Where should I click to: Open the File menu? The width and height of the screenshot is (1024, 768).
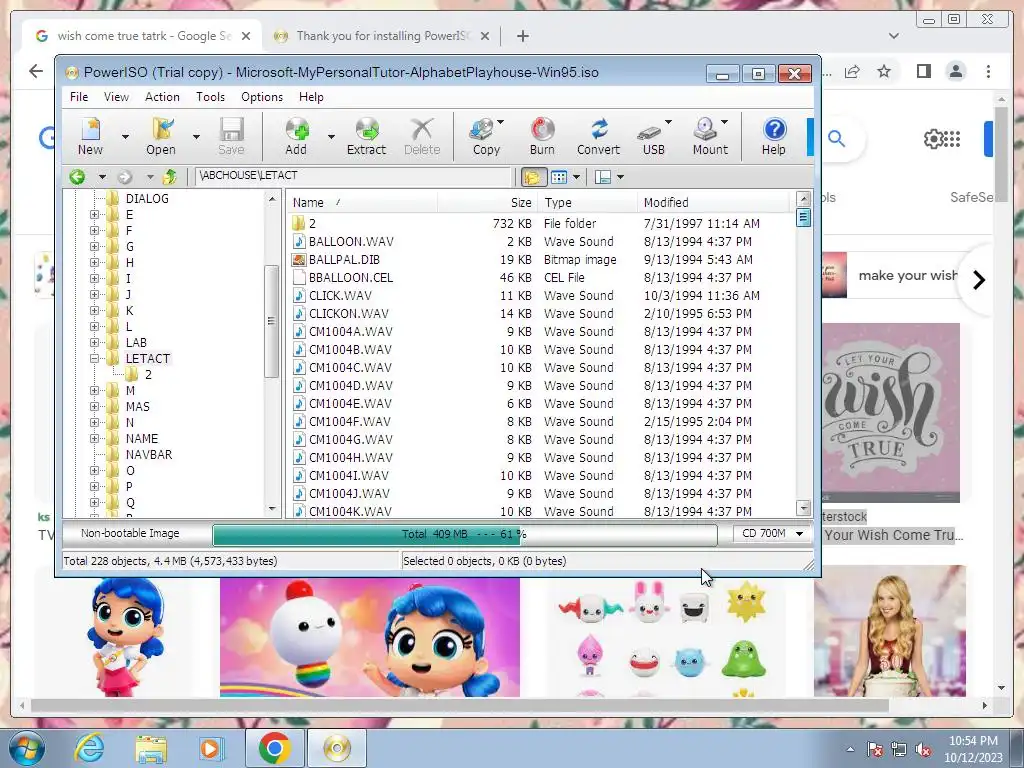coord(79,97)
